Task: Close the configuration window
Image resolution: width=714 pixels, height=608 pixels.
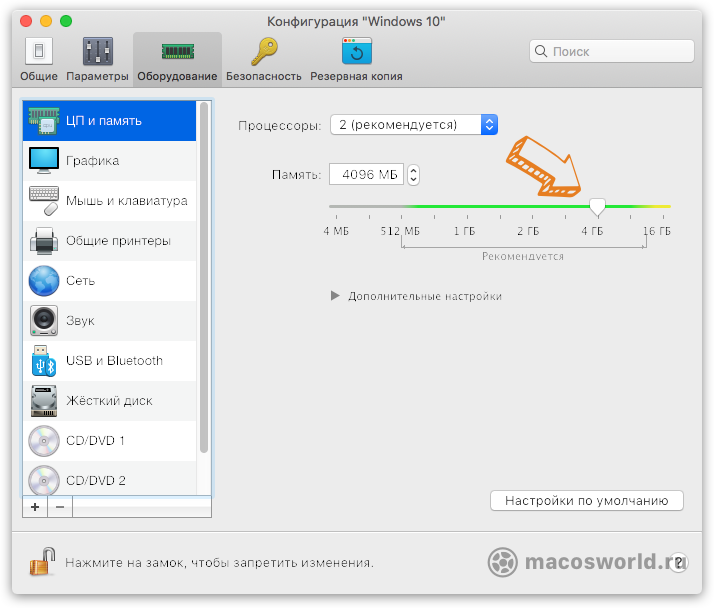Action: pyautogui.click(x=26, y=21)
